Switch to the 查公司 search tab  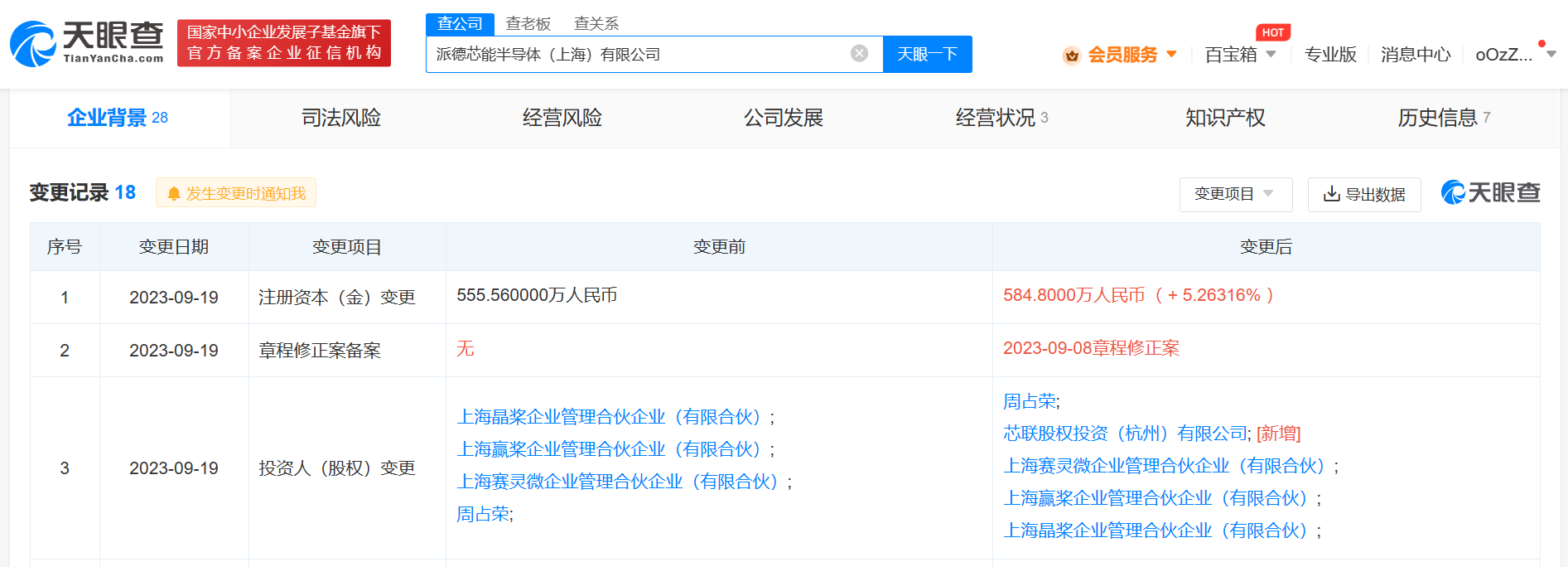click(x=460, y=24)
